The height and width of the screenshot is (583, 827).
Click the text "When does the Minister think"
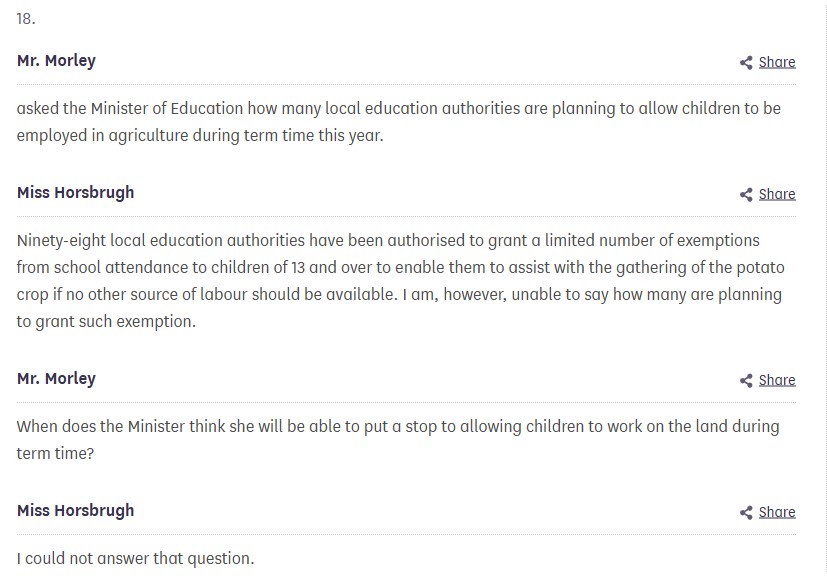coord(120,426)
